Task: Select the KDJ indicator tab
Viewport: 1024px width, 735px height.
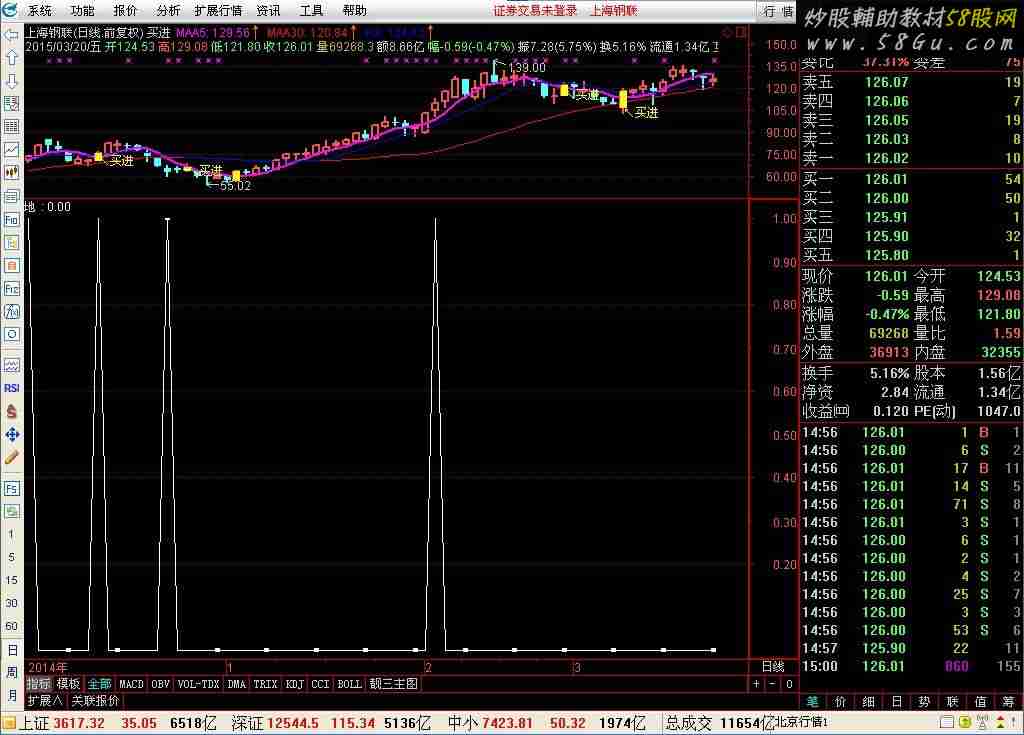Action: (x=295, y=684)
